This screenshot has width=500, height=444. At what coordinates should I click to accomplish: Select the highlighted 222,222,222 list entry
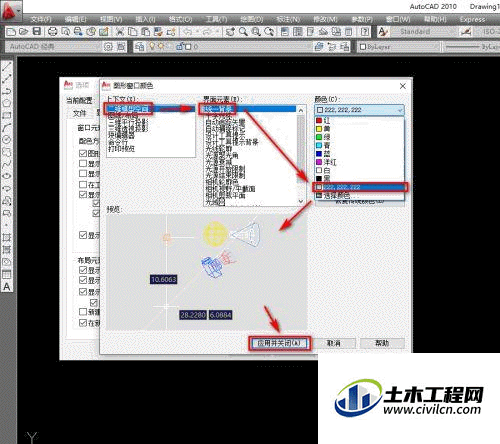(x=359, y=187)
